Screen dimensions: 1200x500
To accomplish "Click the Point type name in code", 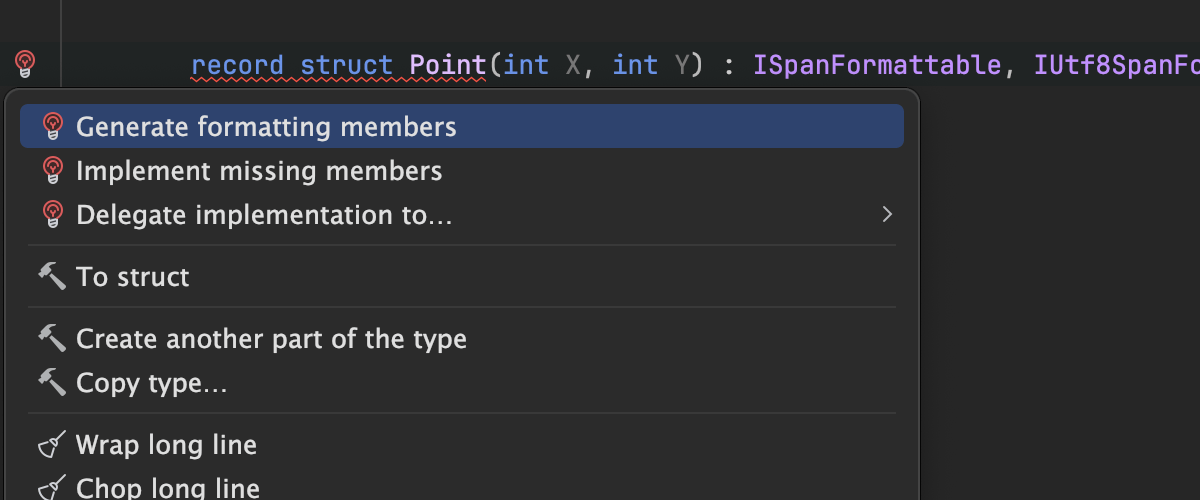I will click(x=447, y=65).
